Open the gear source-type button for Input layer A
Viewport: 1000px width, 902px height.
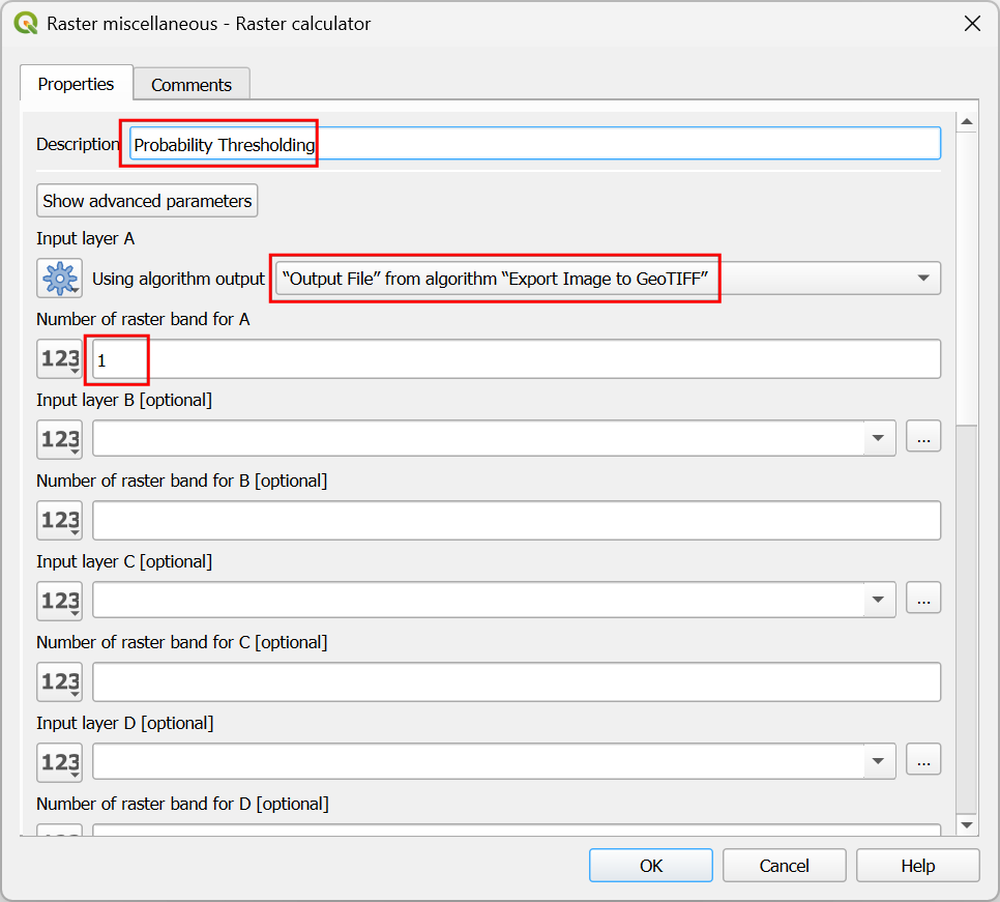(59, 278)
